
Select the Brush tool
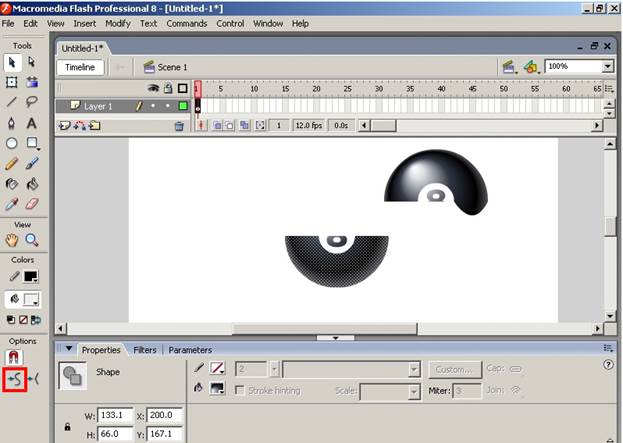pos(32,163)
